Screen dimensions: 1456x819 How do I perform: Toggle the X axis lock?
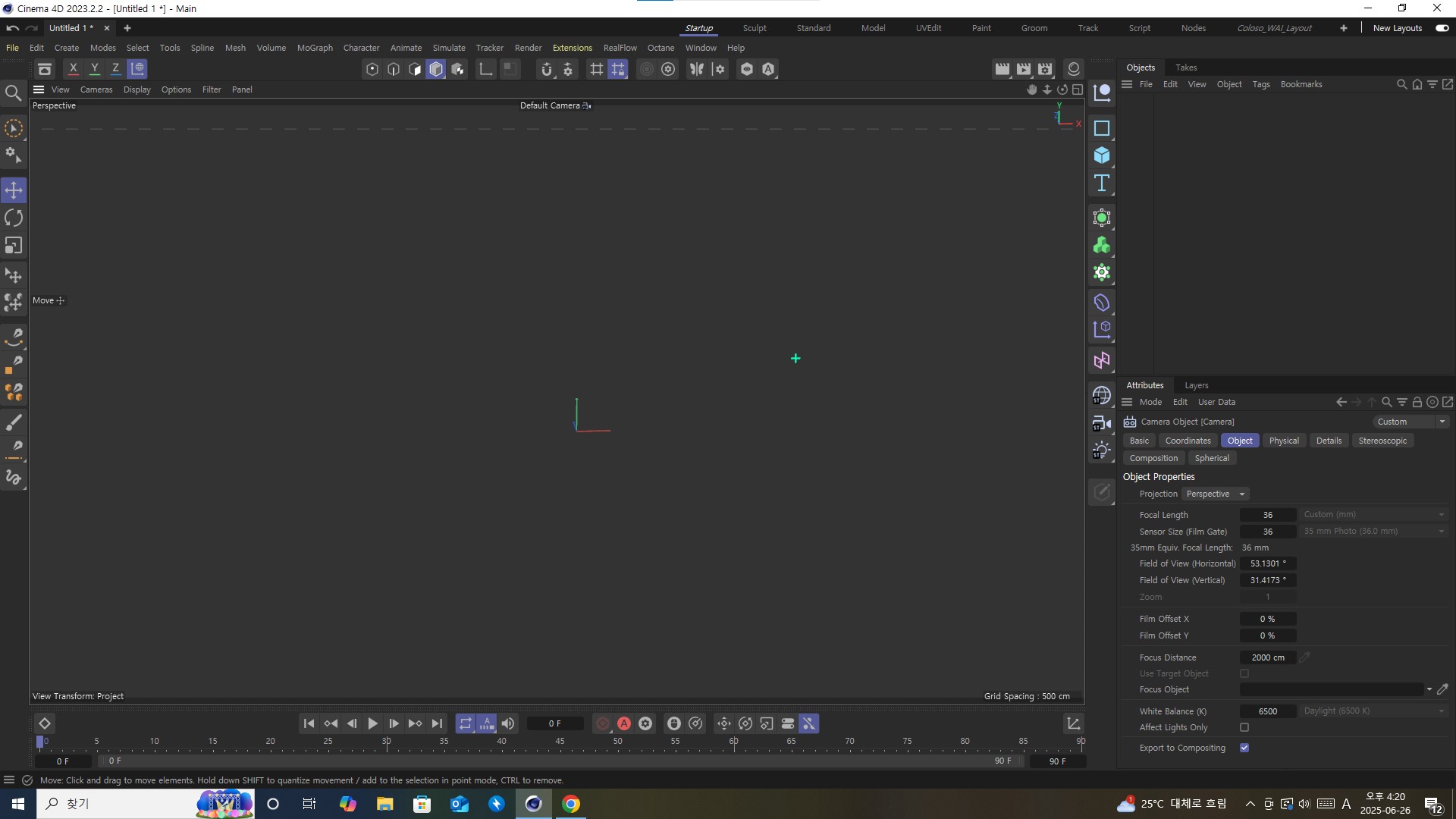[x=74, y=69]
